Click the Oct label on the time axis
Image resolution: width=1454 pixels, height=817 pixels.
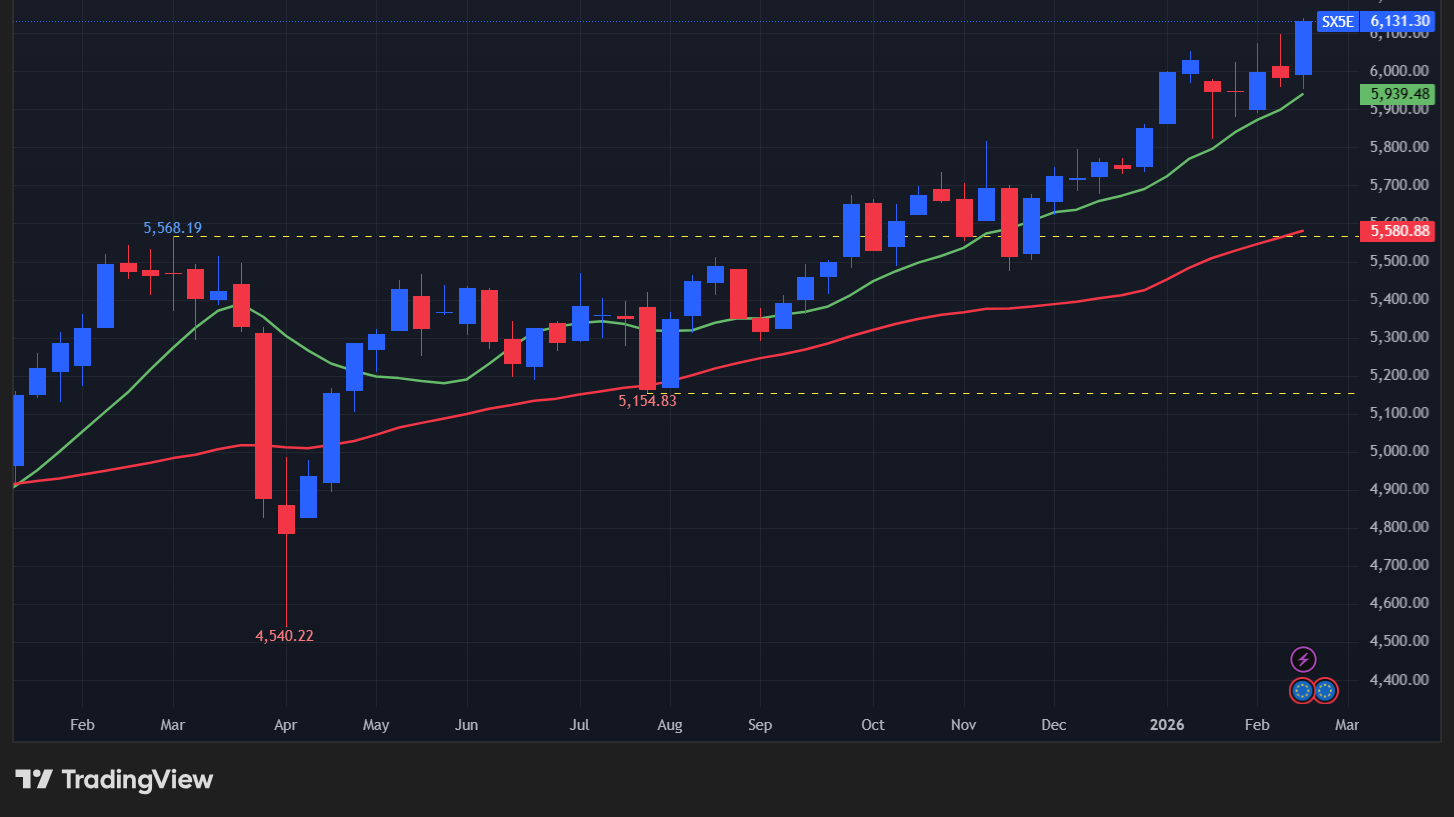coord(872,724)
